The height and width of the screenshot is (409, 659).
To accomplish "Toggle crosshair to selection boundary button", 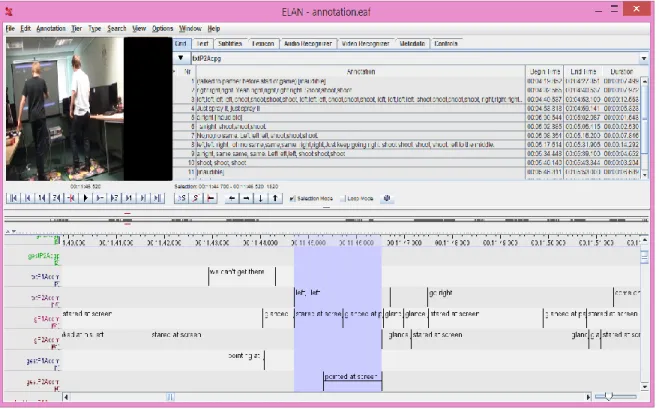I will (211, 198).
